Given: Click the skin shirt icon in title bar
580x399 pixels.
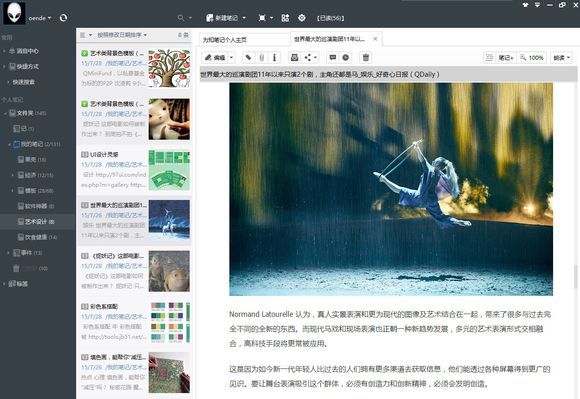Looking at the screenshot, I should pyautogui.click(x=525, y=5).
